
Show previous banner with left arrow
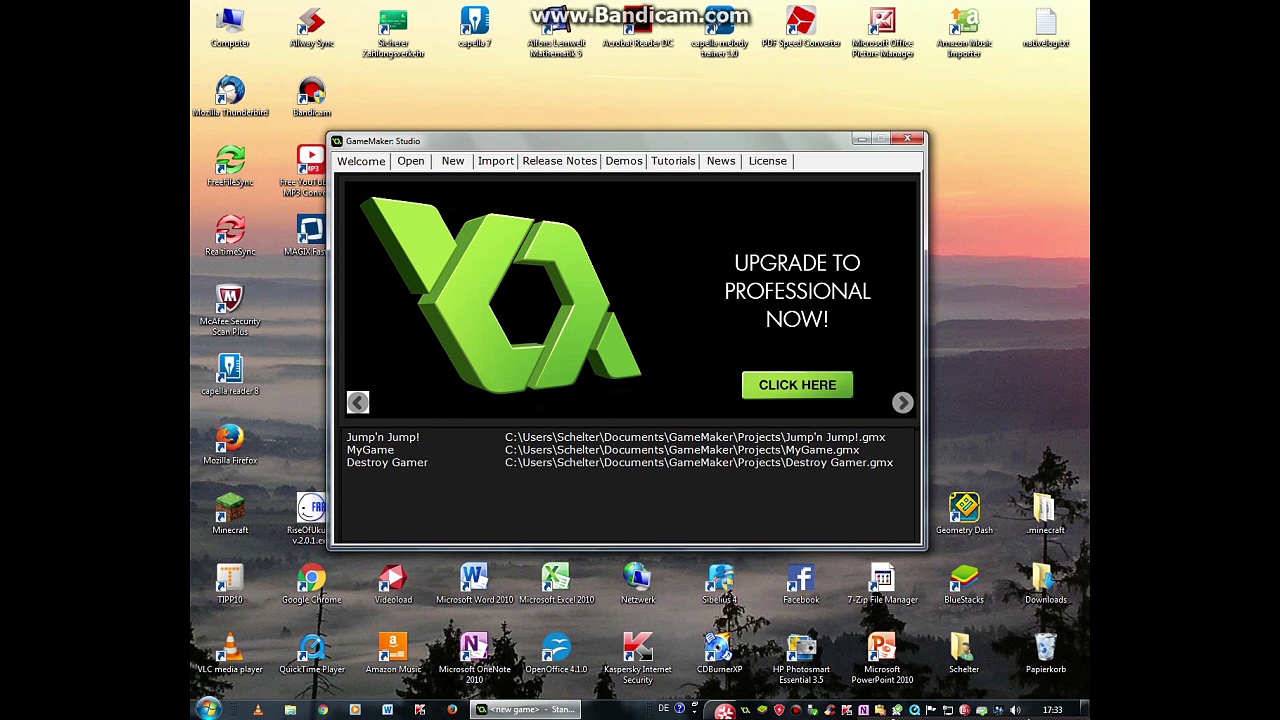(358, 402)
